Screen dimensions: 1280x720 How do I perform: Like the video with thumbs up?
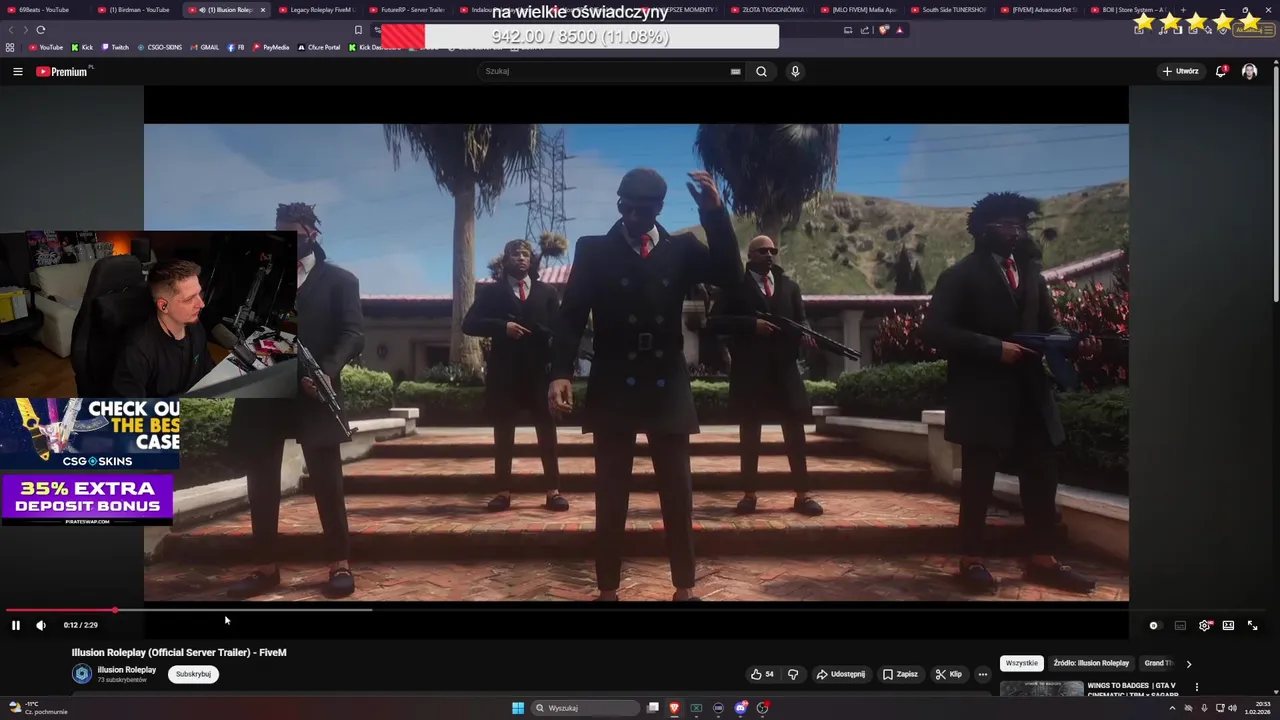click(762, 674)
